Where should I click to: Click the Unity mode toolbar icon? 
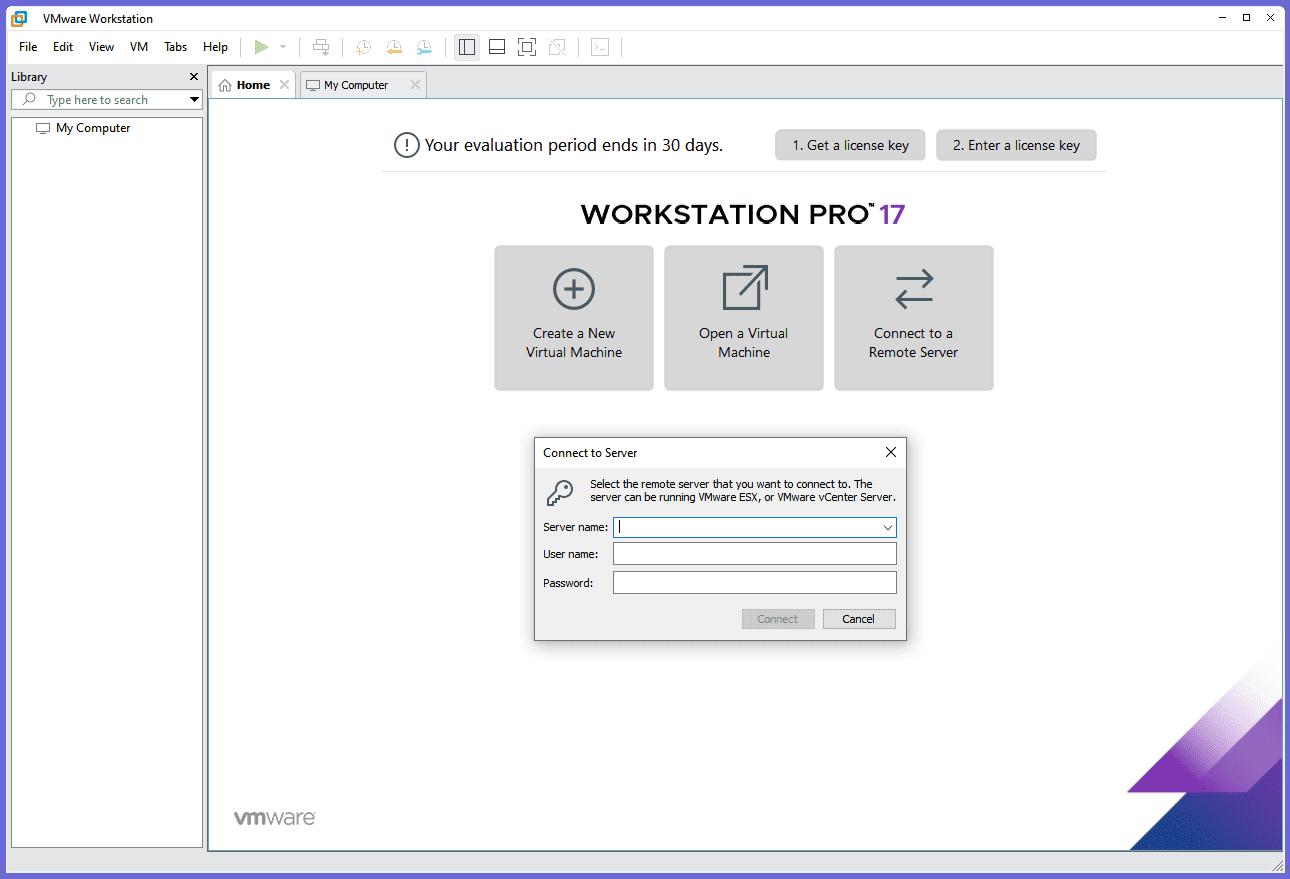pos(557,47)
